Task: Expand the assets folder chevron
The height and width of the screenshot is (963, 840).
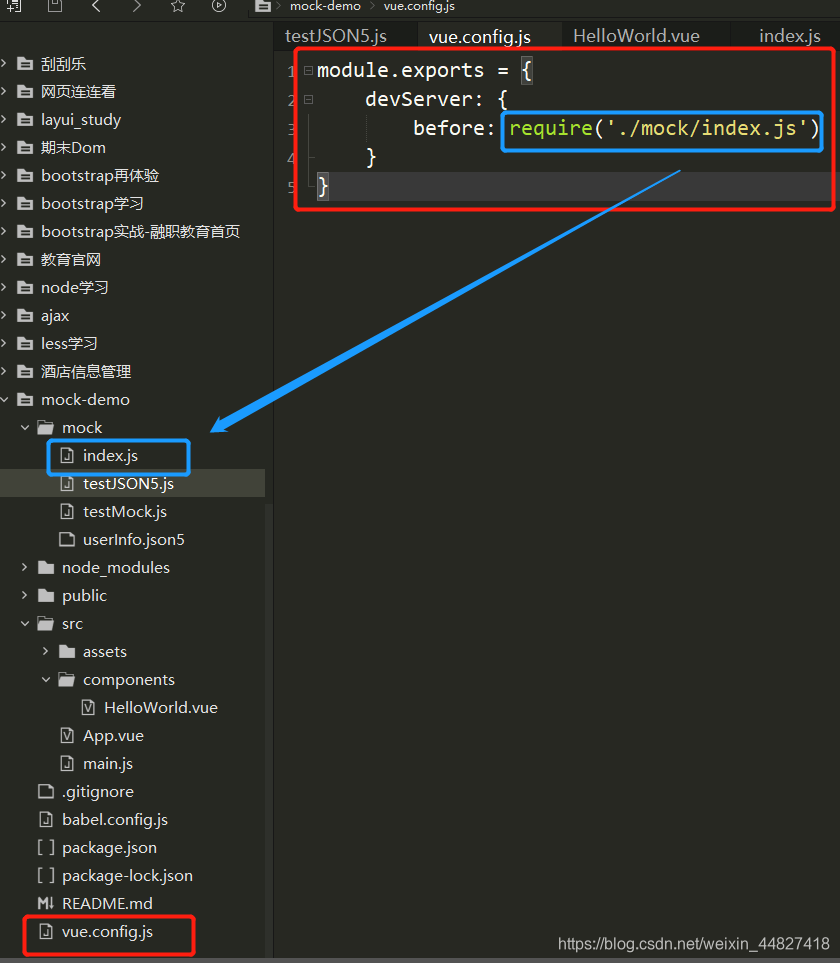Action: point(46,651)
